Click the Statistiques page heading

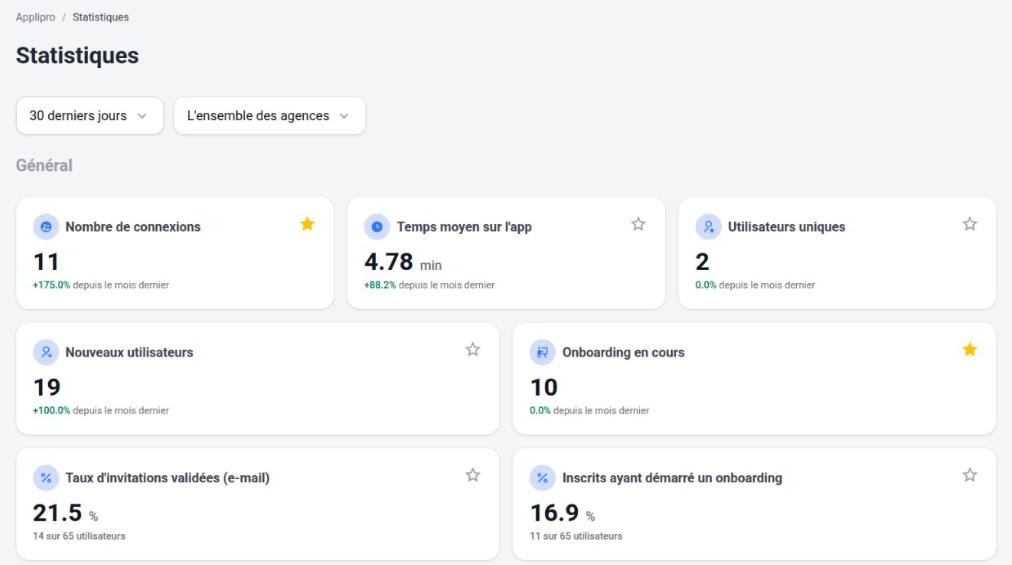77,56
